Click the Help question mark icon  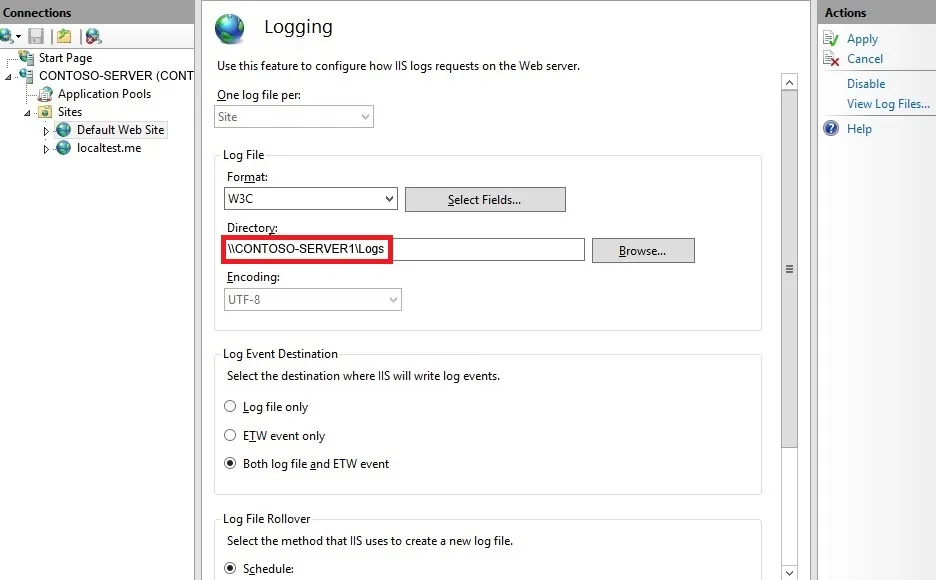[831, 128]
